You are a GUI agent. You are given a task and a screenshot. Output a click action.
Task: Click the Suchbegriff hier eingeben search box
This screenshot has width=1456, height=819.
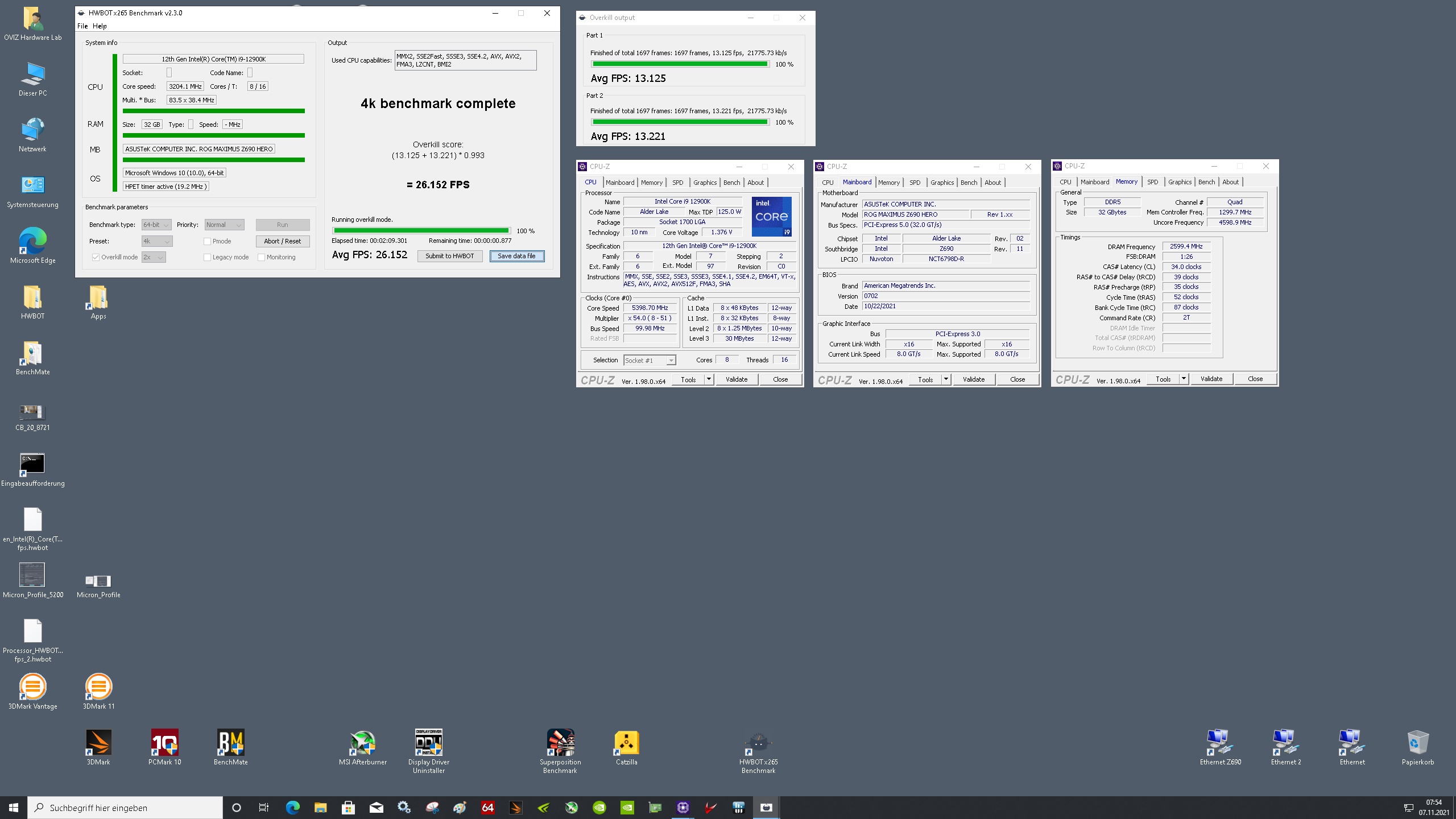(x=125, y=808)
